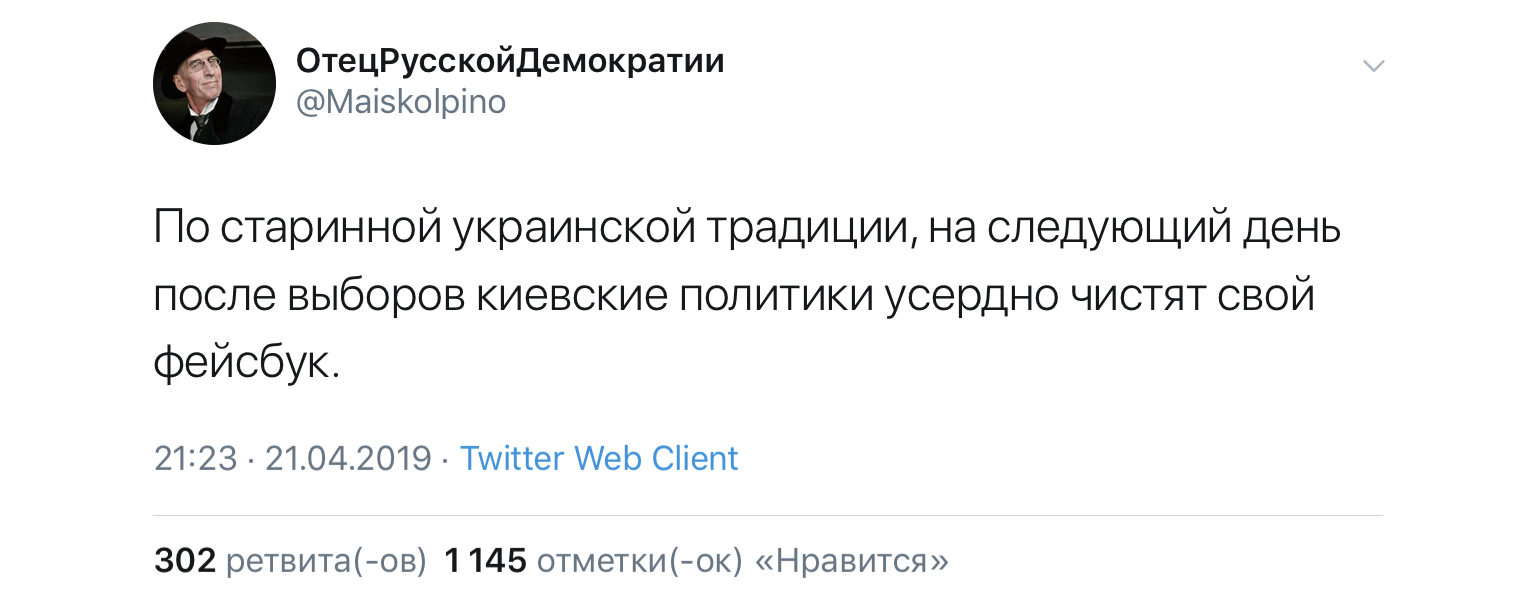Click the 1 145 likes number
The height and width of the screenshot is (596, 1536).
click(x=484, y=561)
